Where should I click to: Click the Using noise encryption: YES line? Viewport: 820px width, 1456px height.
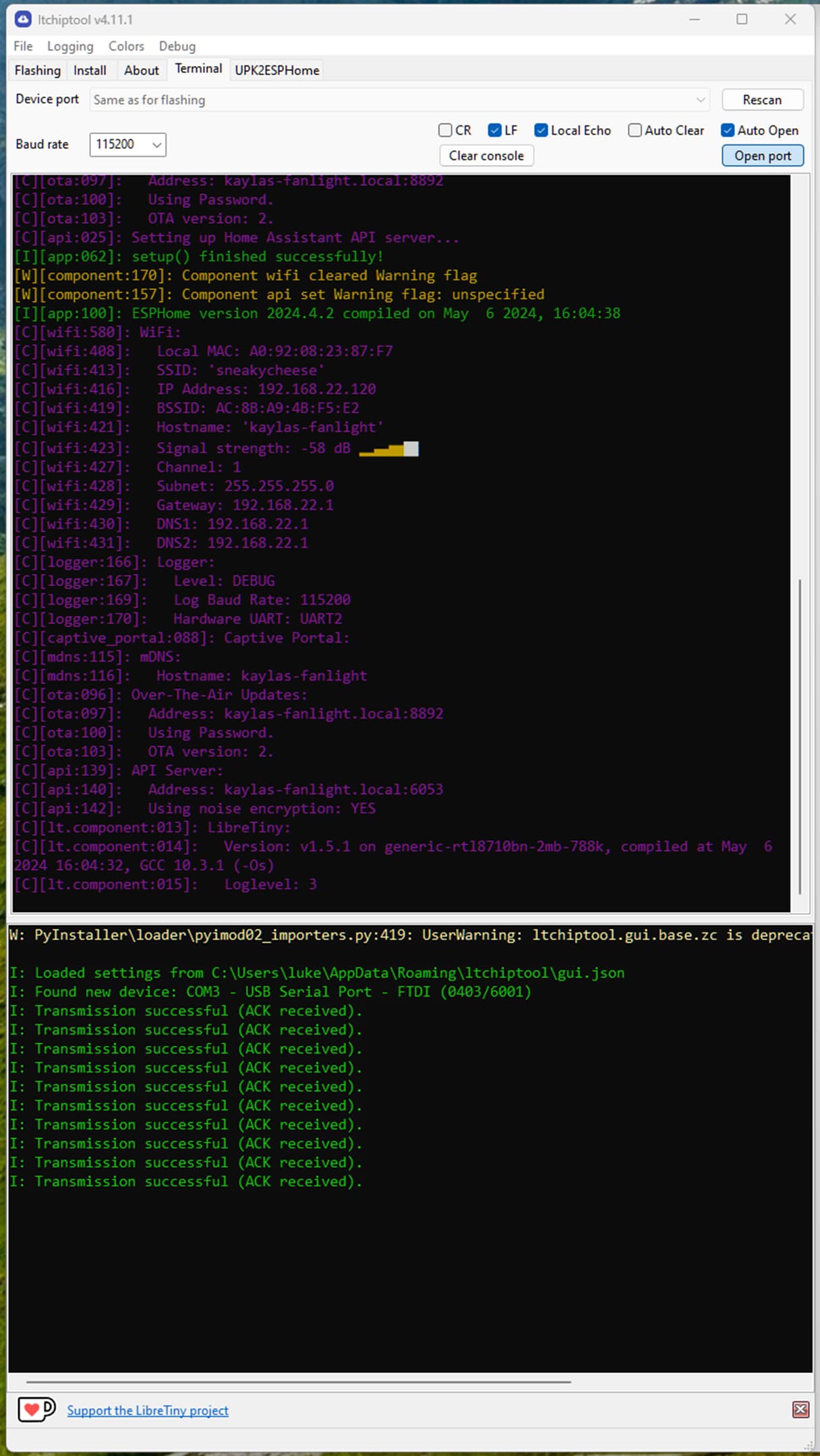click(196, 808)
